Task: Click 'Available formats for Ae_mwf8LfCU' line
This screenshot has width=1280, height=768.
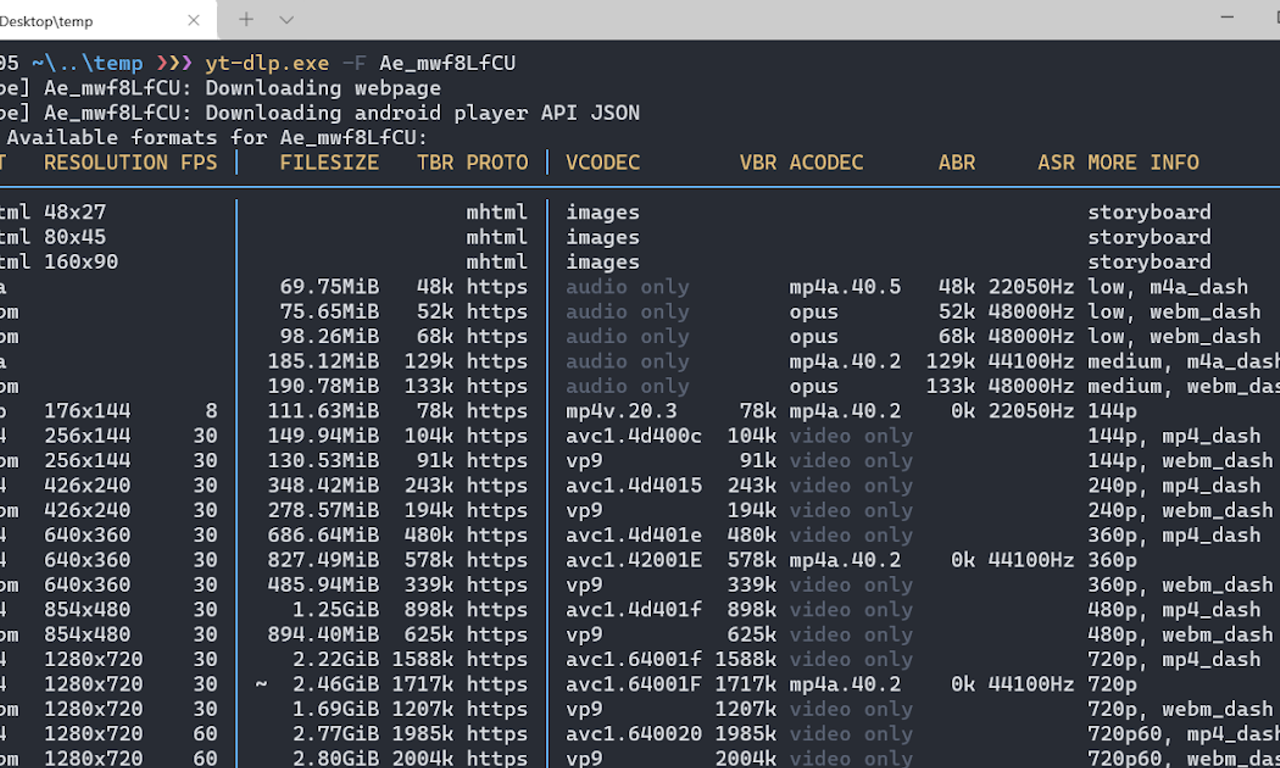Action: click(217, 137)
